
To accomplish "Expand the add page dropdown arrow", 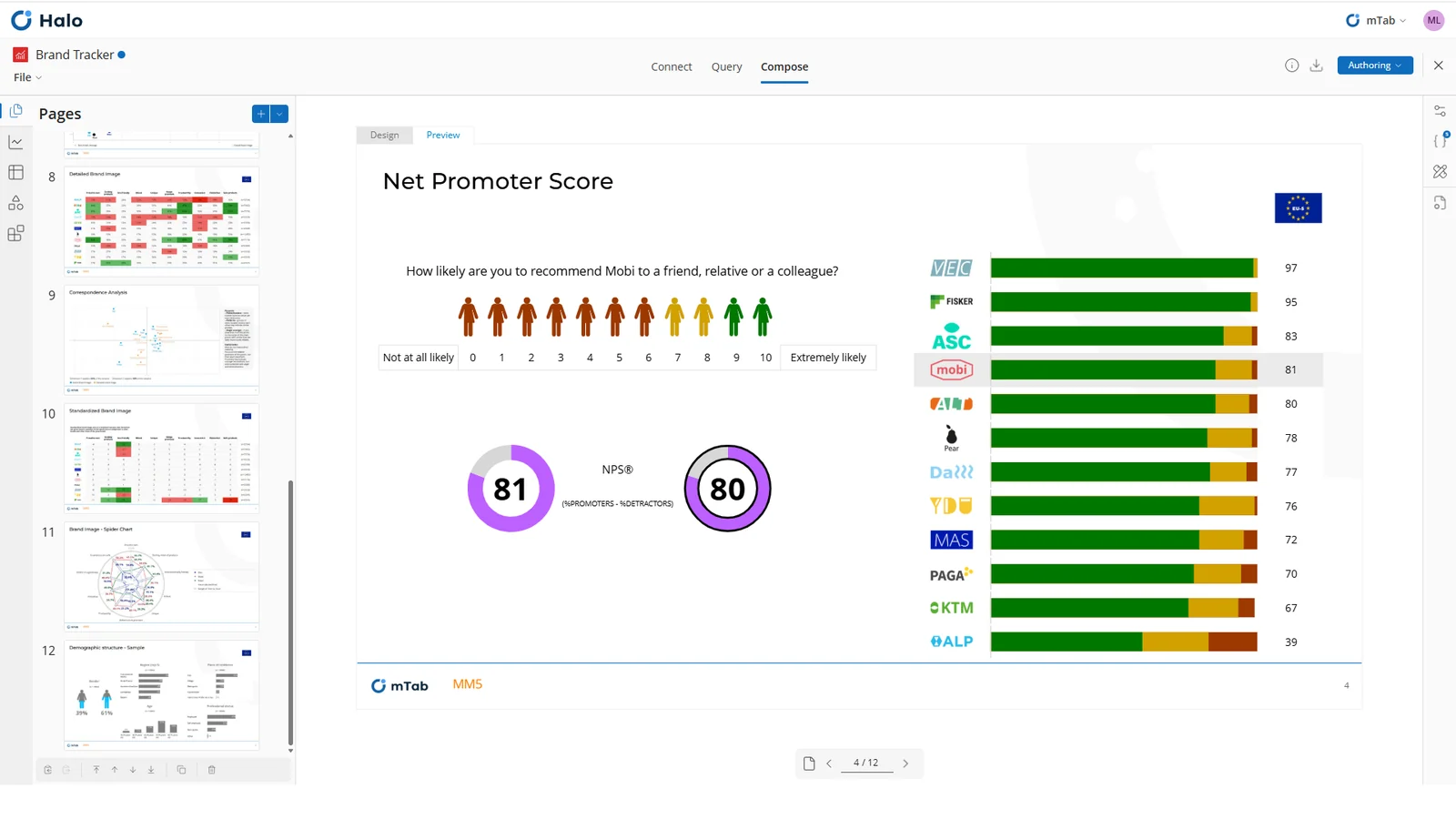I will pos(280,114).
